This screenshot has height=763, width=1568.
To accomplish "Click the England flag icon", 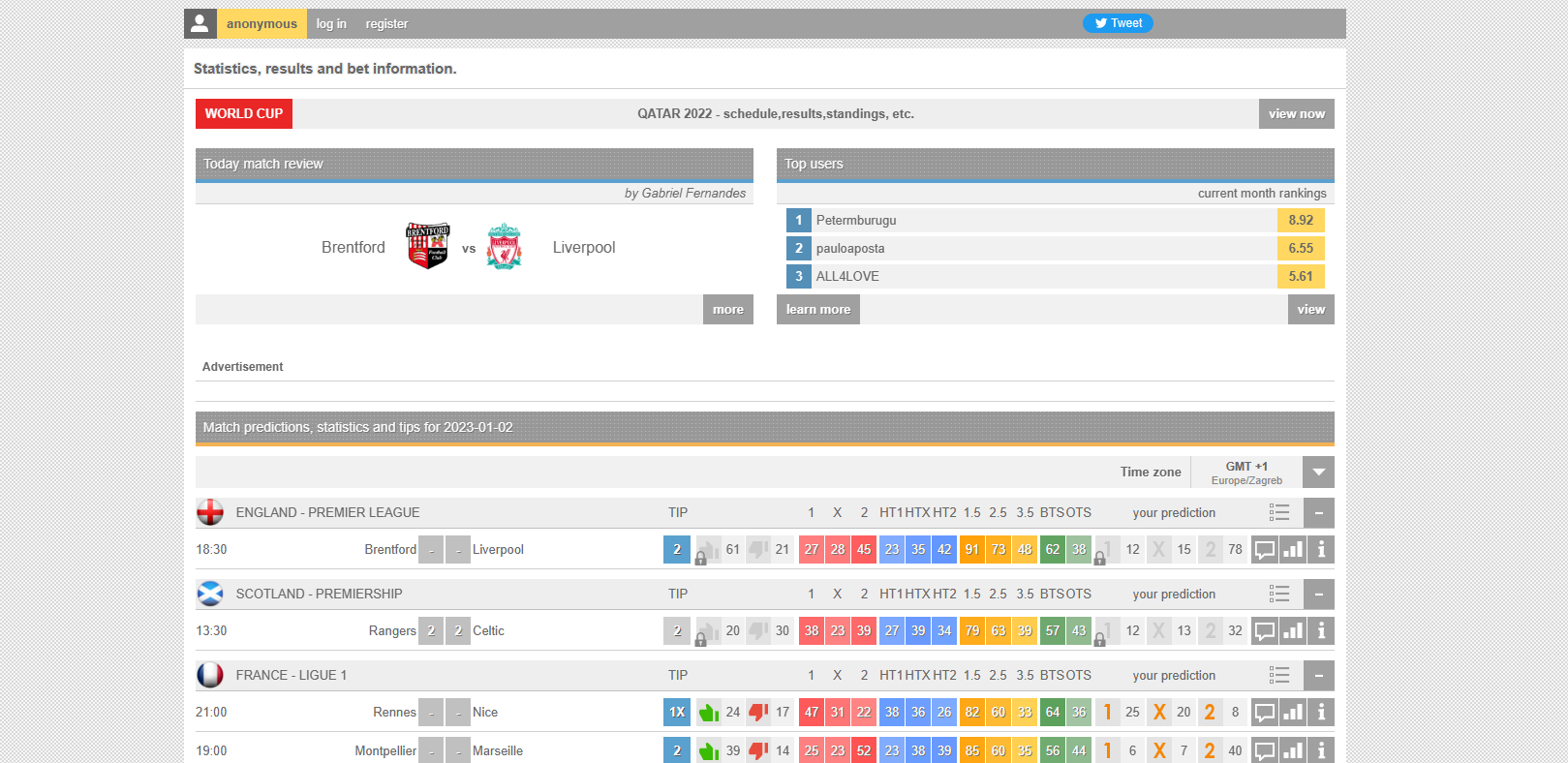I will pos(210,512).
